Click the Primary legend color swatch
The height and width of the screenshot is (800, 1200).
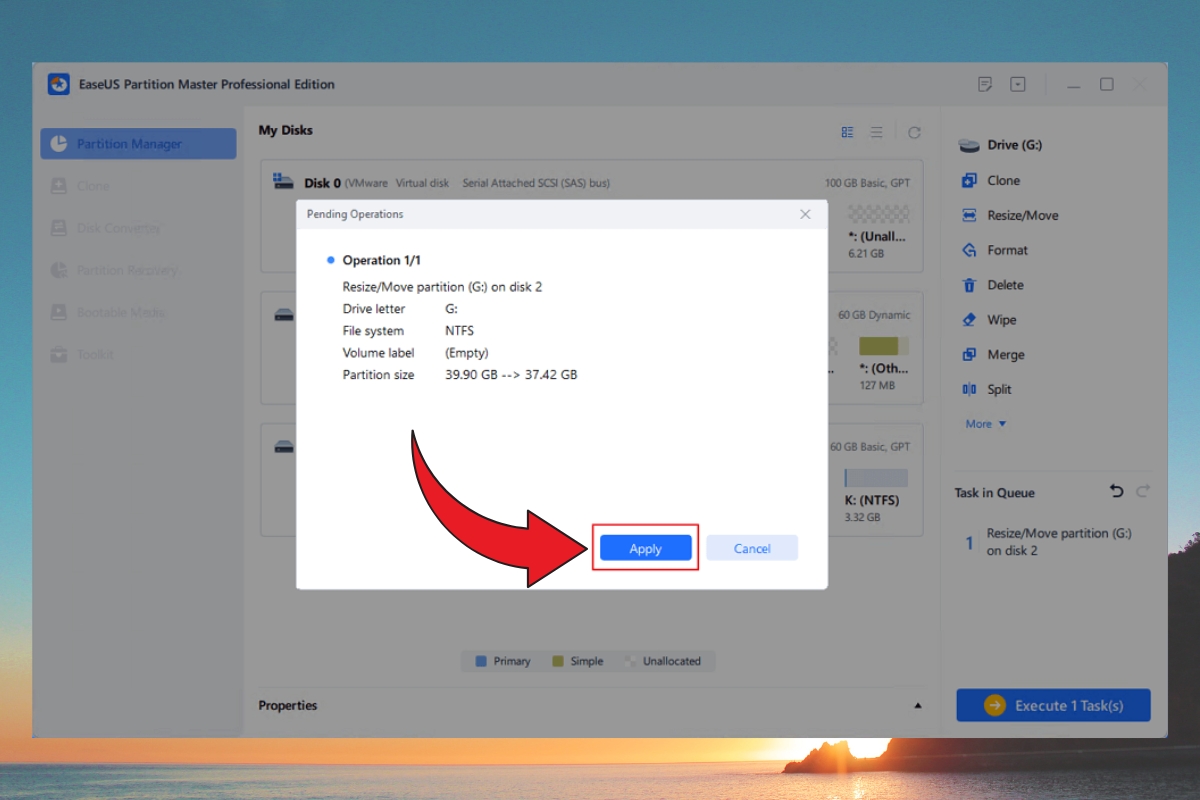(x=481, y=661)
